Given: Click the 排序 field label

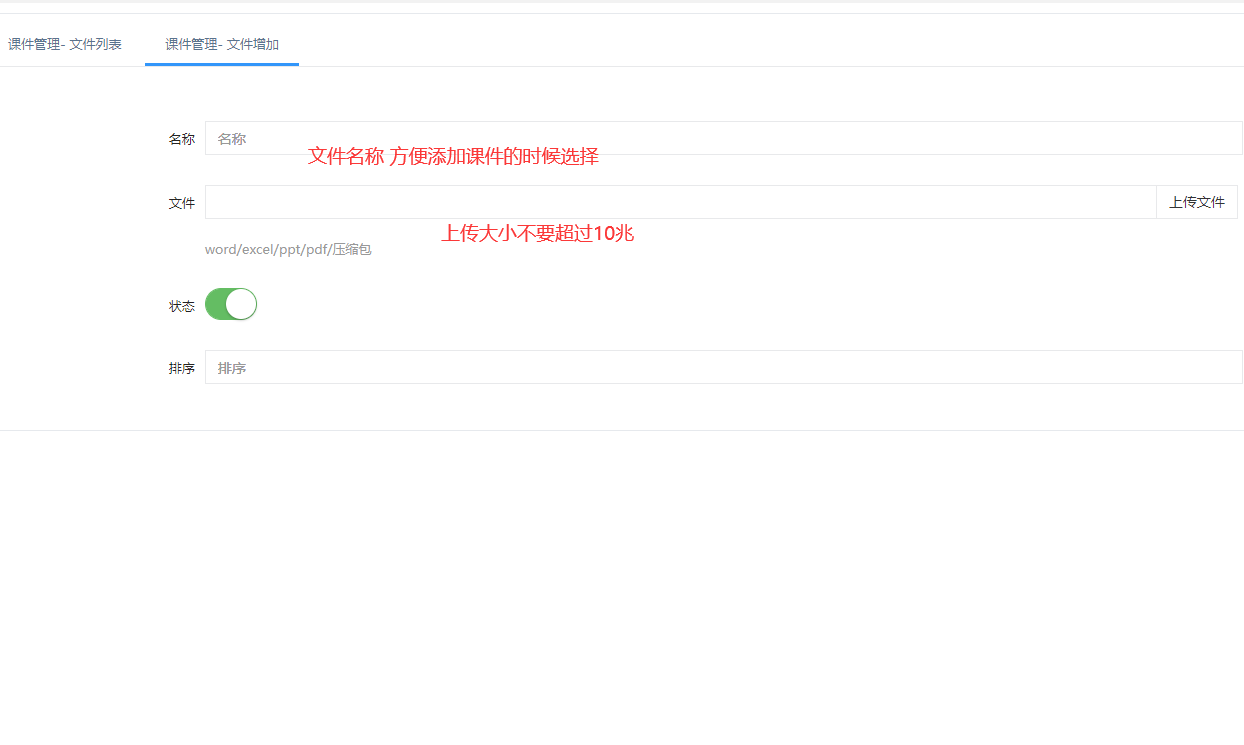Looking at the screenshot, I should [182, 368].
